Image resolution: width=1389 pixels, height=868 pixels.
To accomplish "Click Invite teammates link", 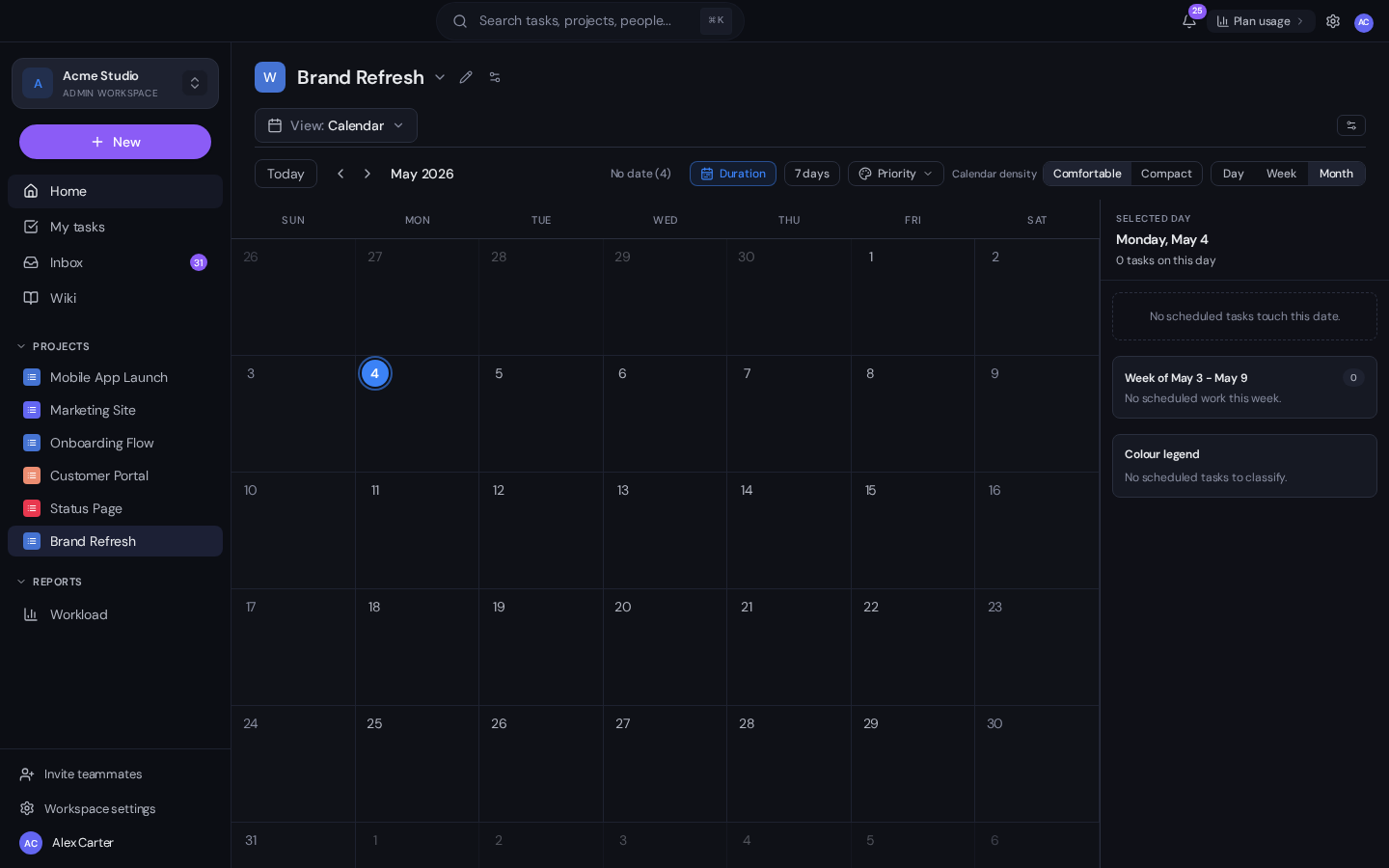I will point(93,774).
